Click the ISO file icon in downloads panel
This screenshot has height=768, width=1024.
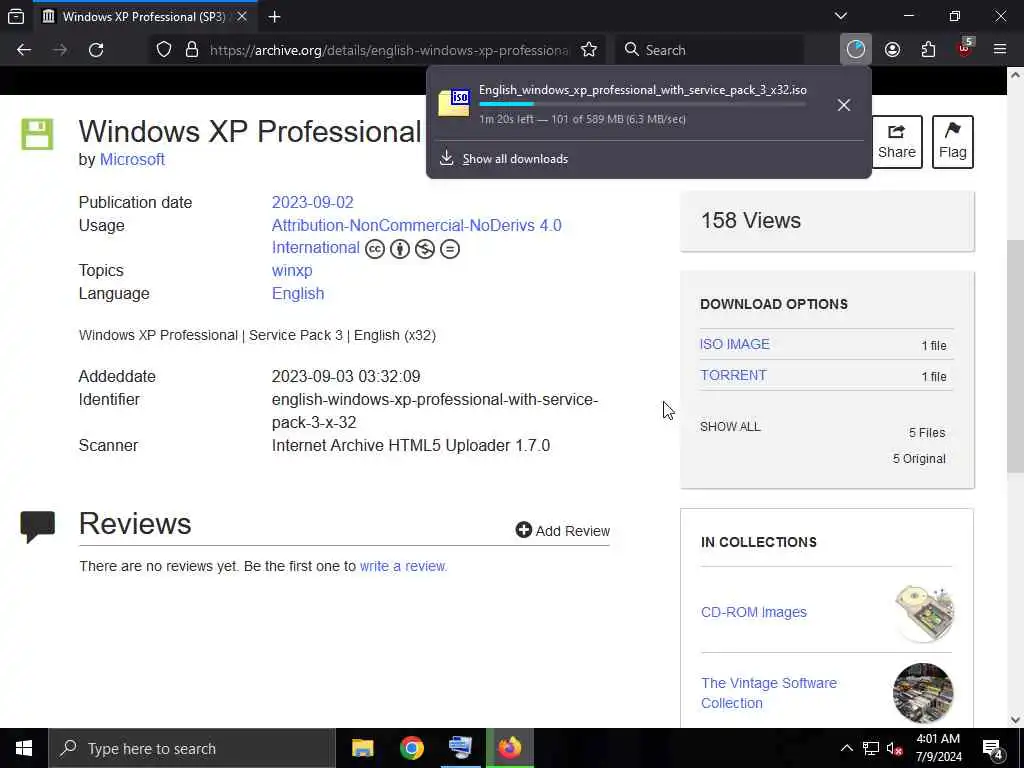[454, 103]
